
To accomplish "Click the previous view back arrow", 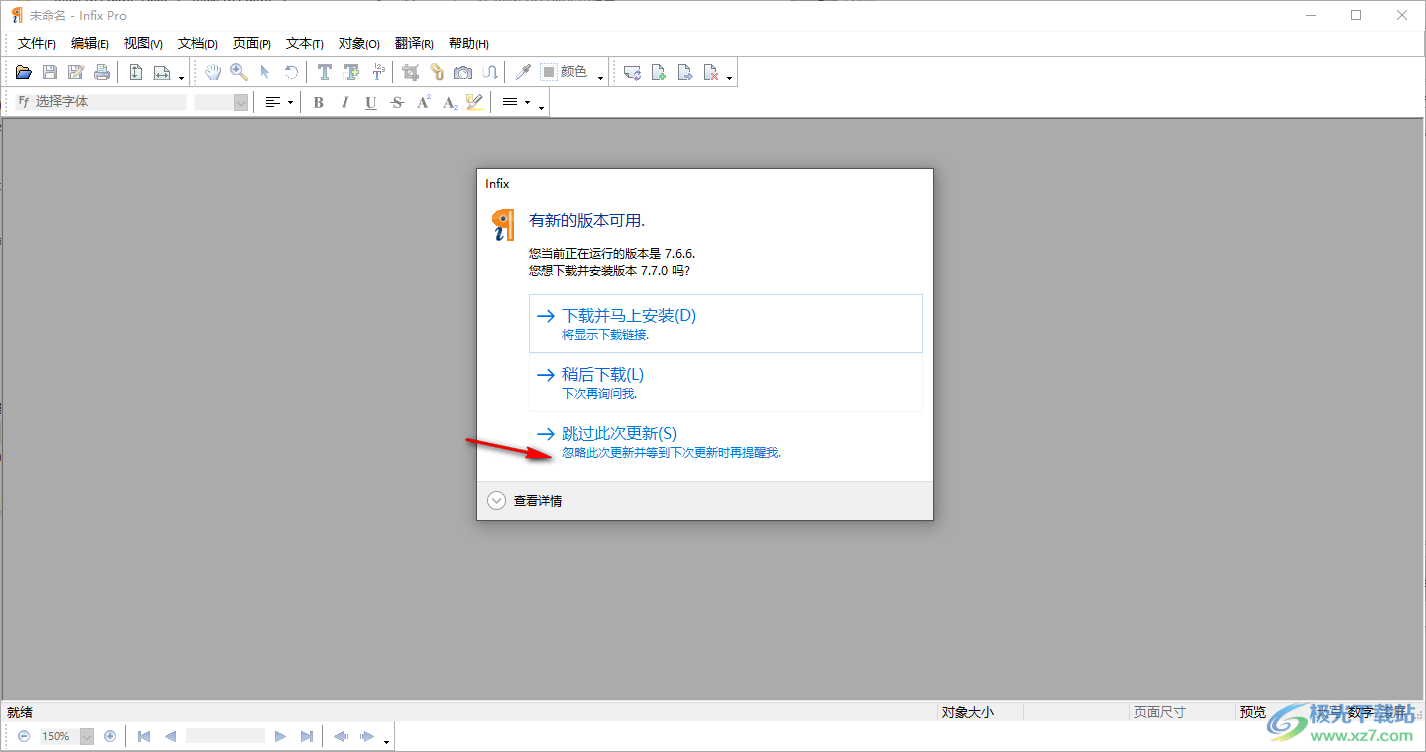I will [340, 736].
